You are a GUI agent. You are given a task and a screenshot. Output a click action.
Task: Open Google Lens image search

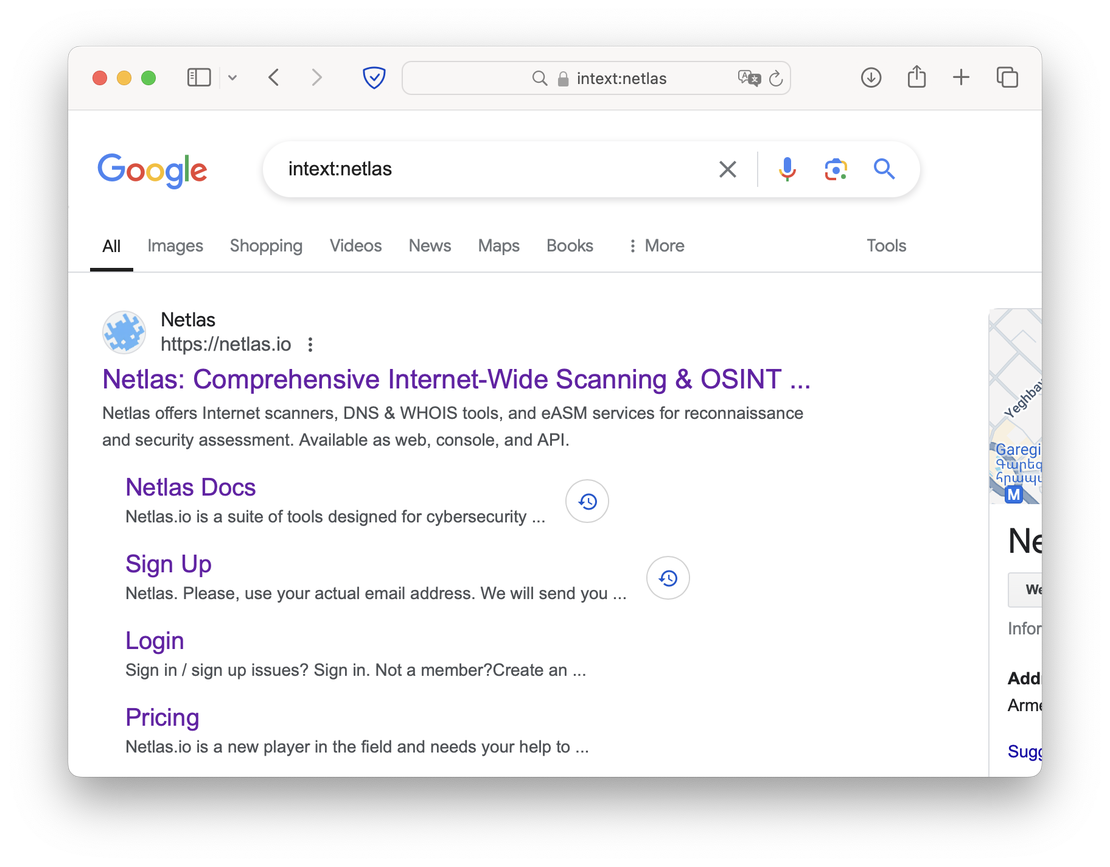tap(836, 169)
